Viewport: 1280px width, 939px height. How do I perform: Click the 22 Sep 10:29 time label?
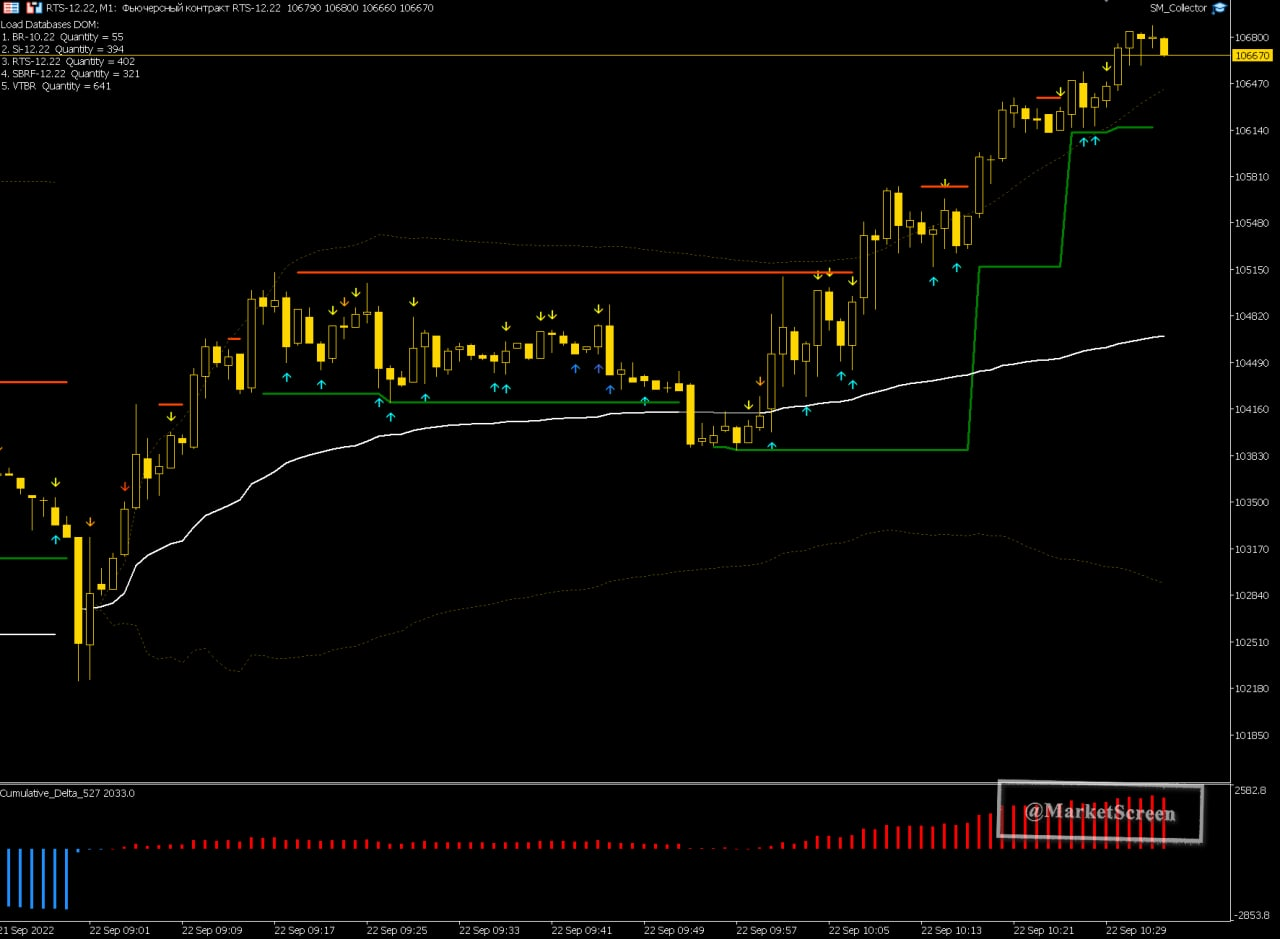tap(1136, 930)
